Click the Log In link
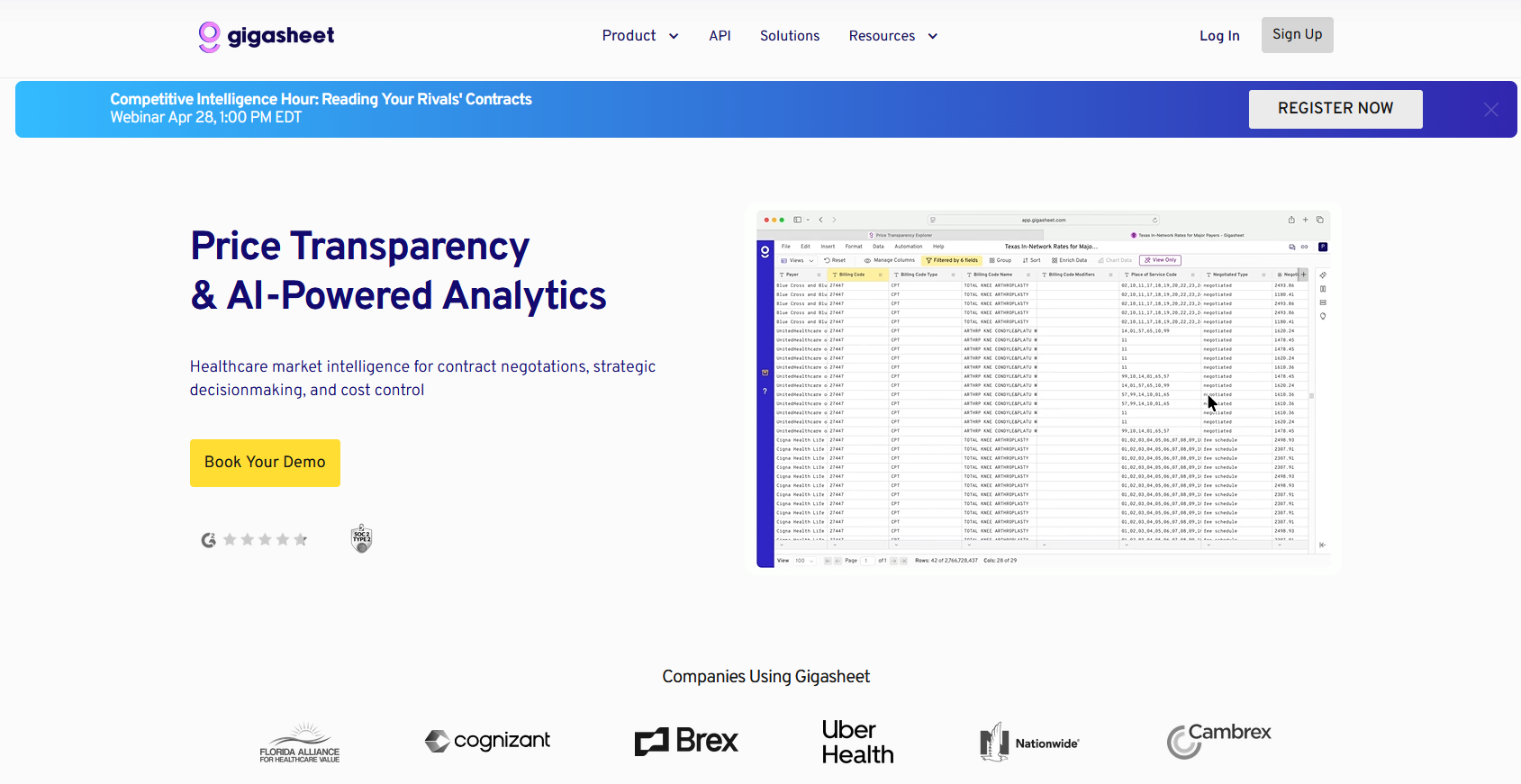Image resolution: width=1521 pixels, height=784 pixels. click(x=1219, y=36)
